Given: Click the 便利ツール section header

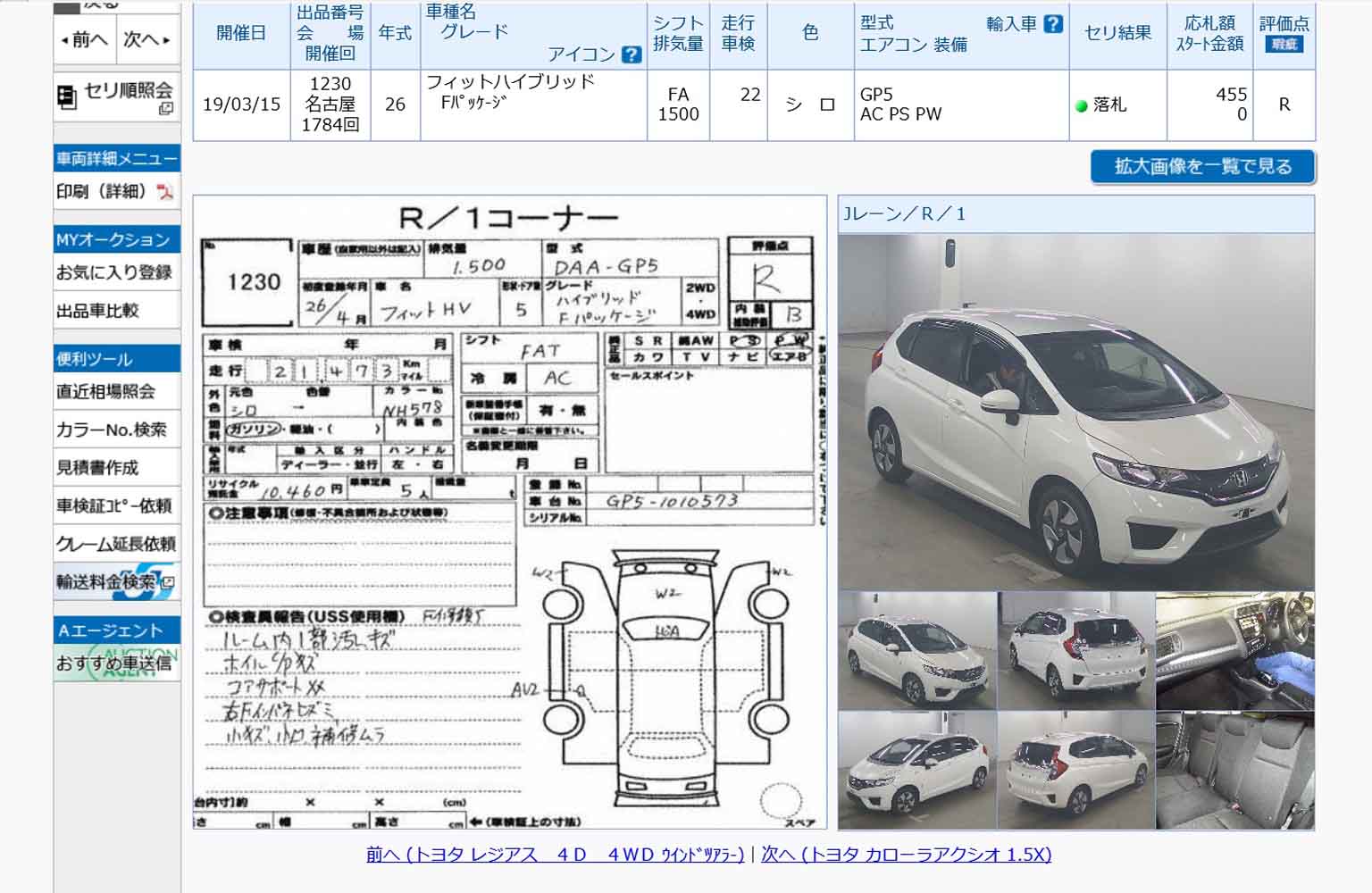Looking at the screenshot, I should (117, 359).
